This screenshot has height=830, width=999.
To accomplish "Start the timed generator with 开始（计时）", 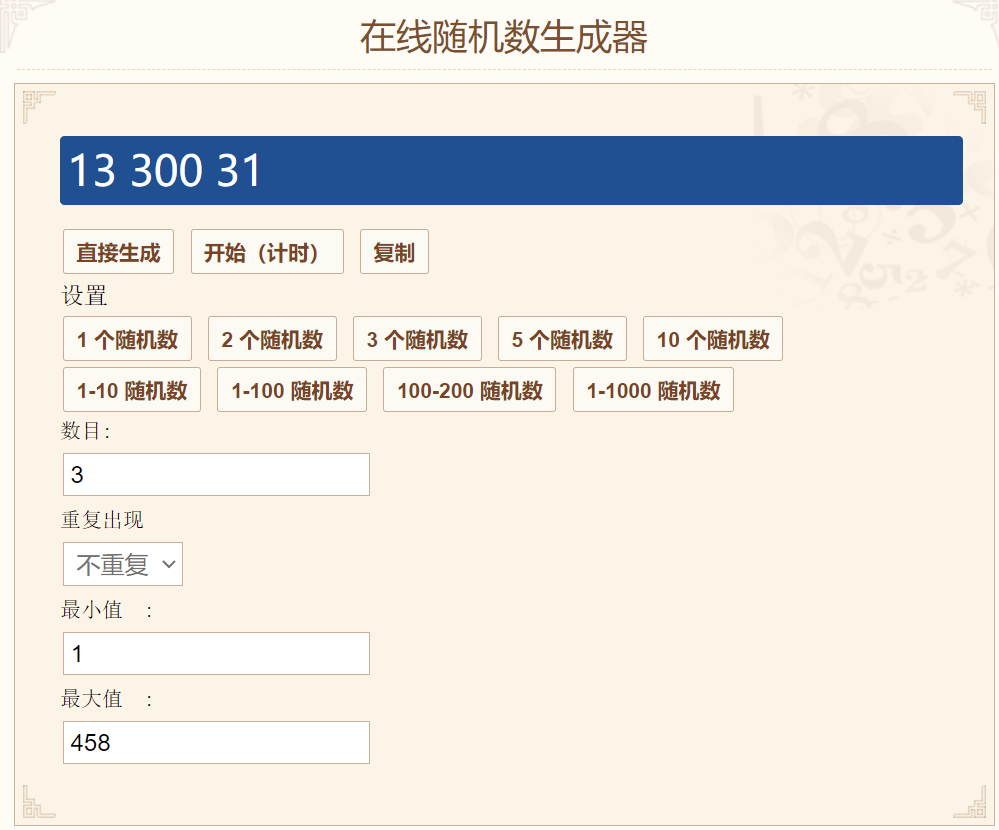I will (267, 252).
